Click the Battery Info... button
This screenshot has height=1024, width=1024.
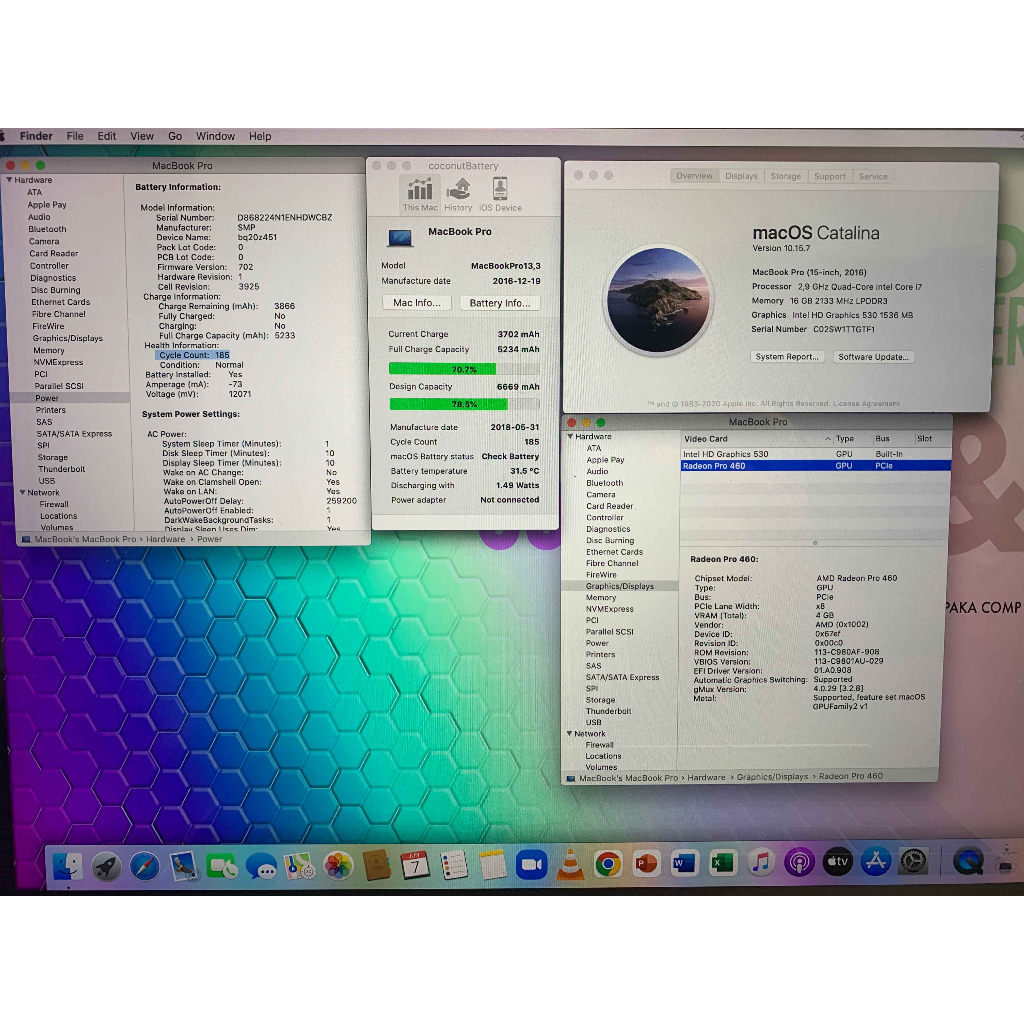point(500,303)
